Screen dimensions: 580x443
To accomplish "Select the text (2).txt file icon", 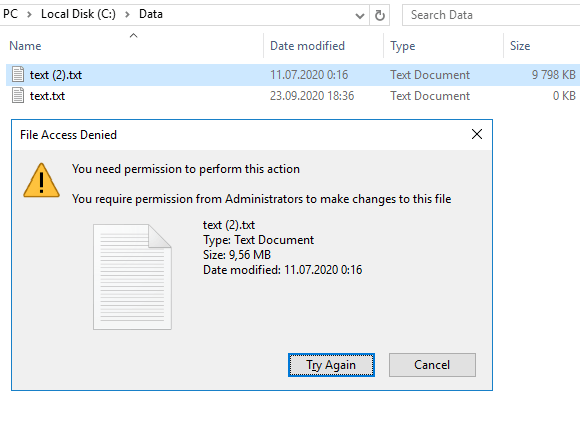I will [x=18, y=74].
